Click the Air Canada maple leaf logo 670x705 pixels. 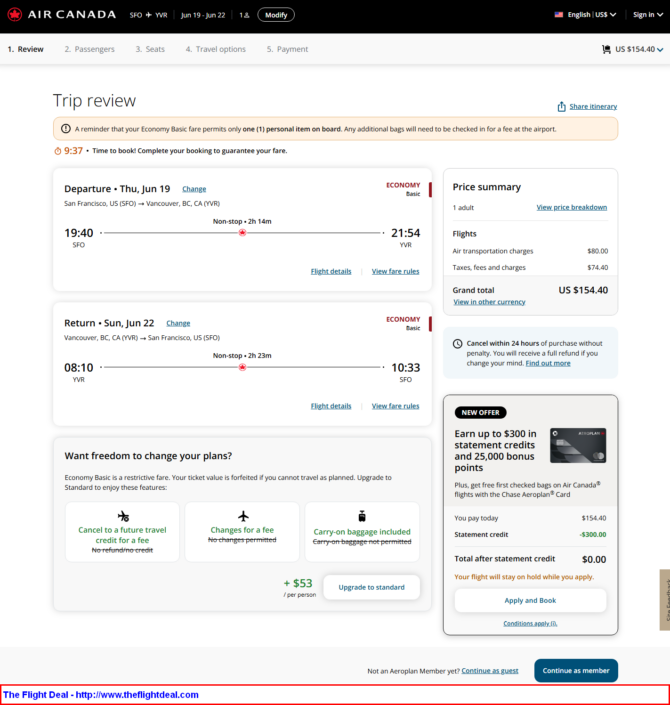(15, 14)
